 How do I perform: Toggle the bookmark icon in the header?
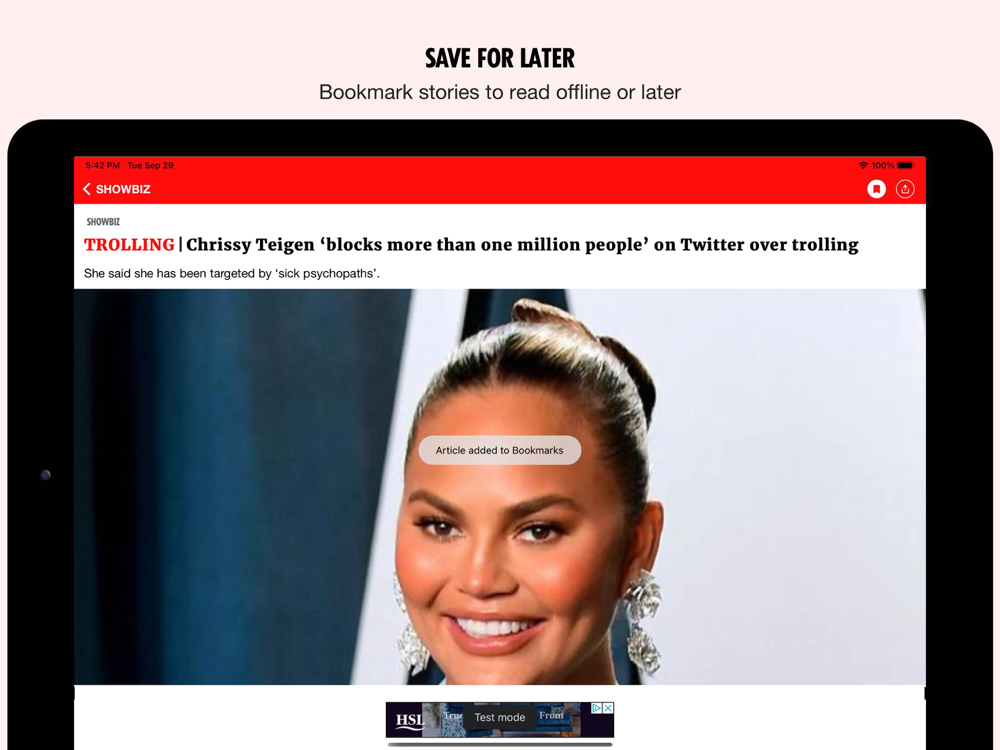tap(876, 189)
